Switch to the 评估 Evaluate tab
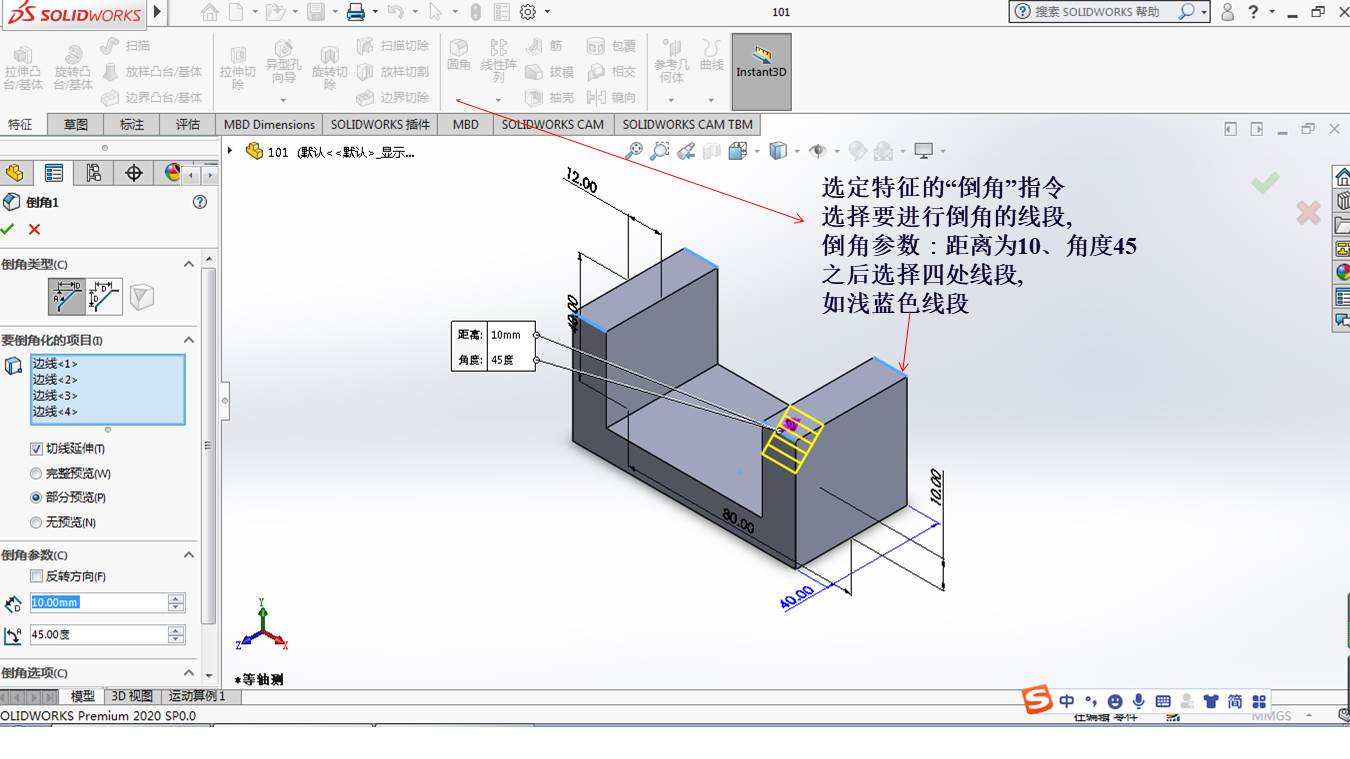This screenshot has height=759, width=1350. click(188, 124)
